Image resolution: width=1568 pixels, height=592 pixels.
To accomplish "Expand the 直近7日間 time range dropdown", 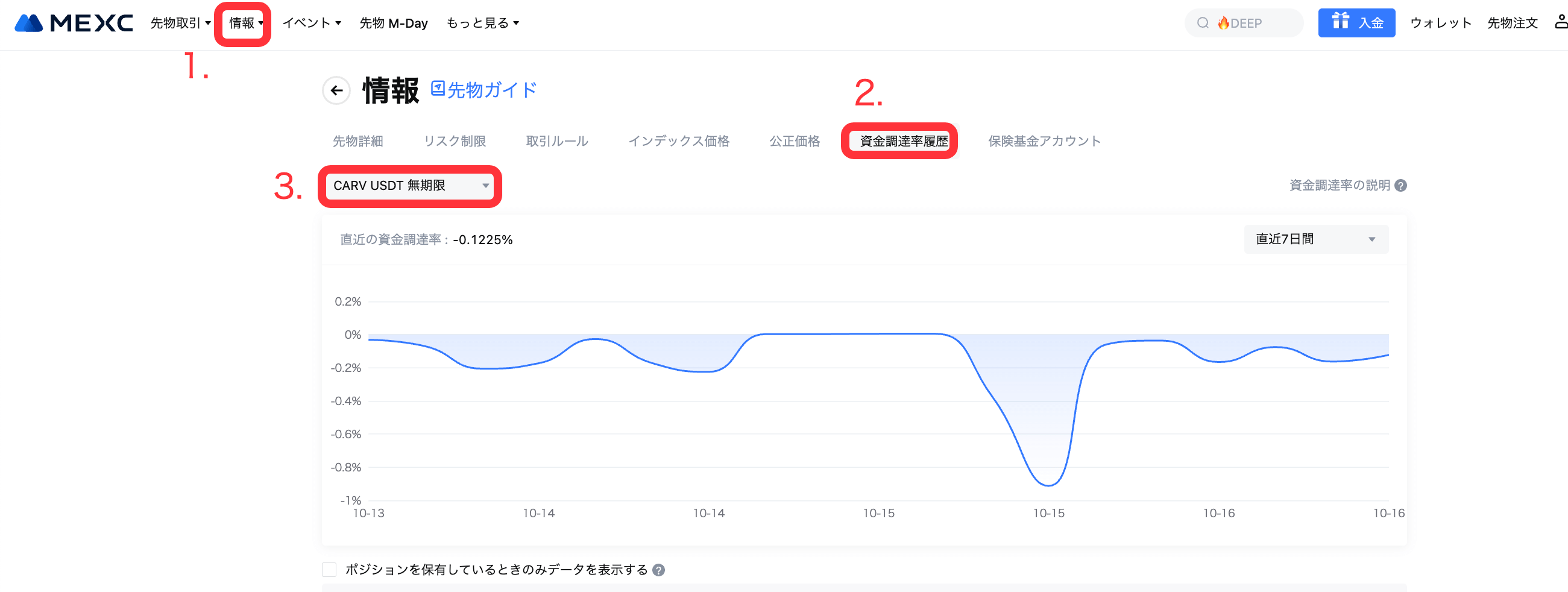I will [x=1315, y=239].
